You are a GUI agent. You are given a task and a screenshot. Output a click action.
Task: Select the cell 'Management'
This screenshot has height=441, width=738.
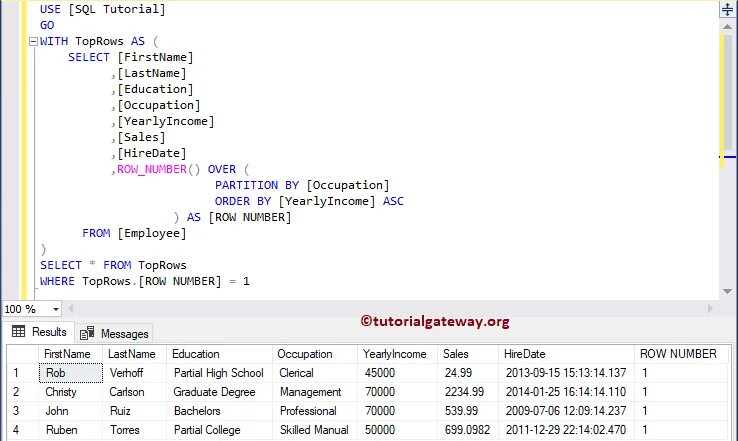coord(315,392)
